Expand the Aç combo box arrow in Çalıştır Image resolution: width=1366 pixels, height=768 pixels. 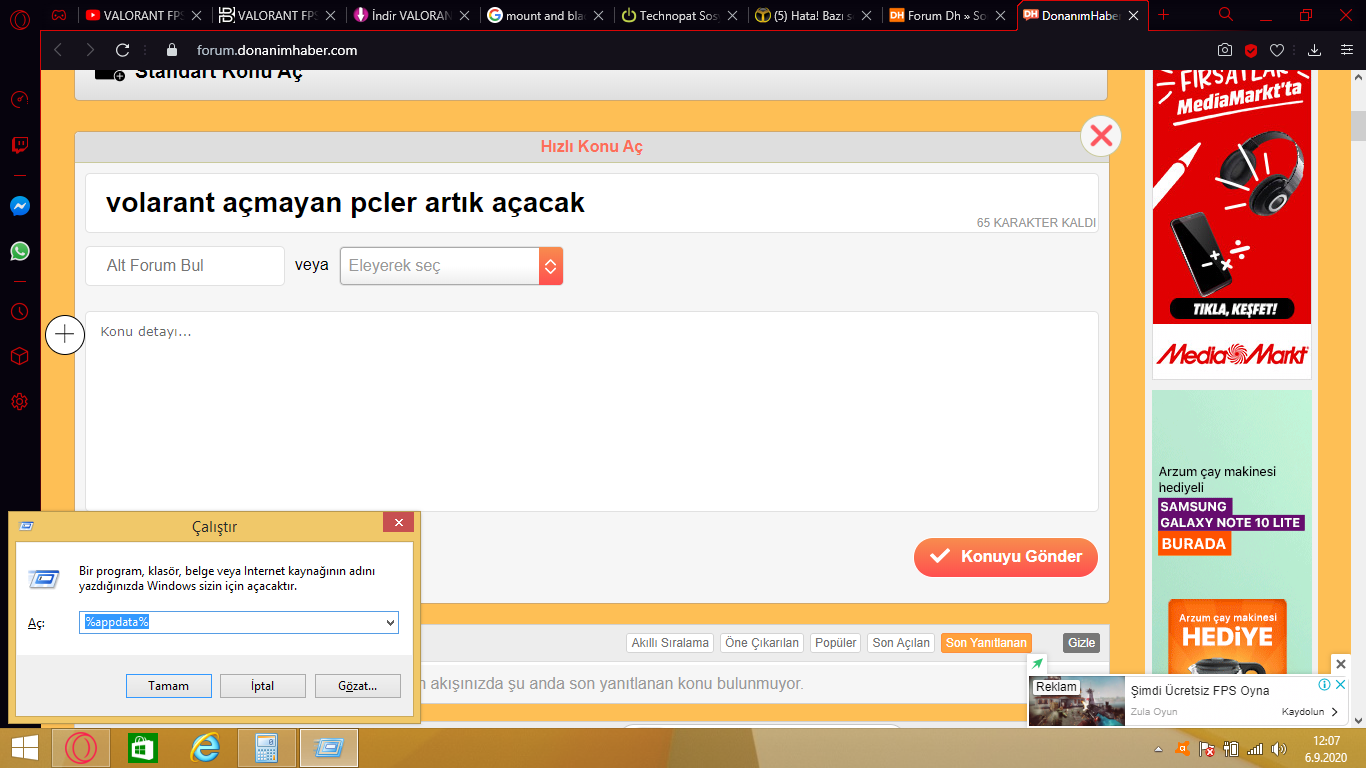[x=390, y=622]
